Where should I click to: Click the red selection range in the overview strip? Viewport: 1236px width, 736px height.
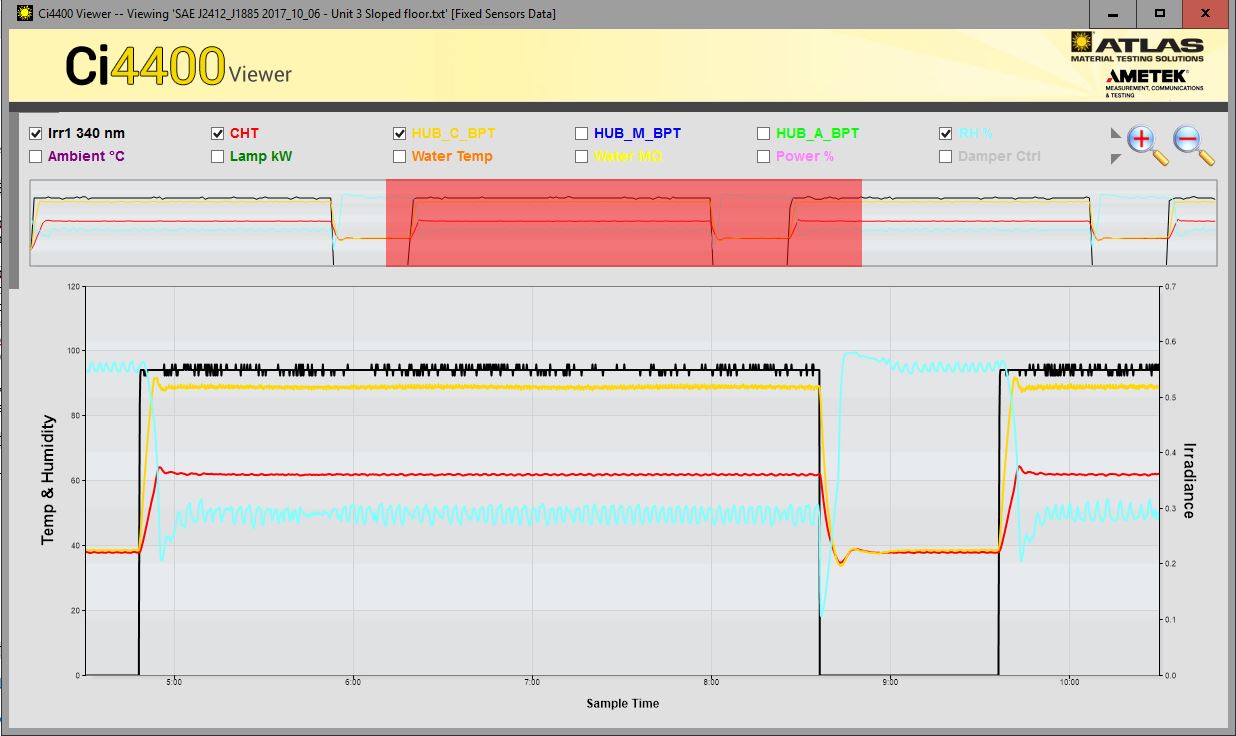point(623,223)
